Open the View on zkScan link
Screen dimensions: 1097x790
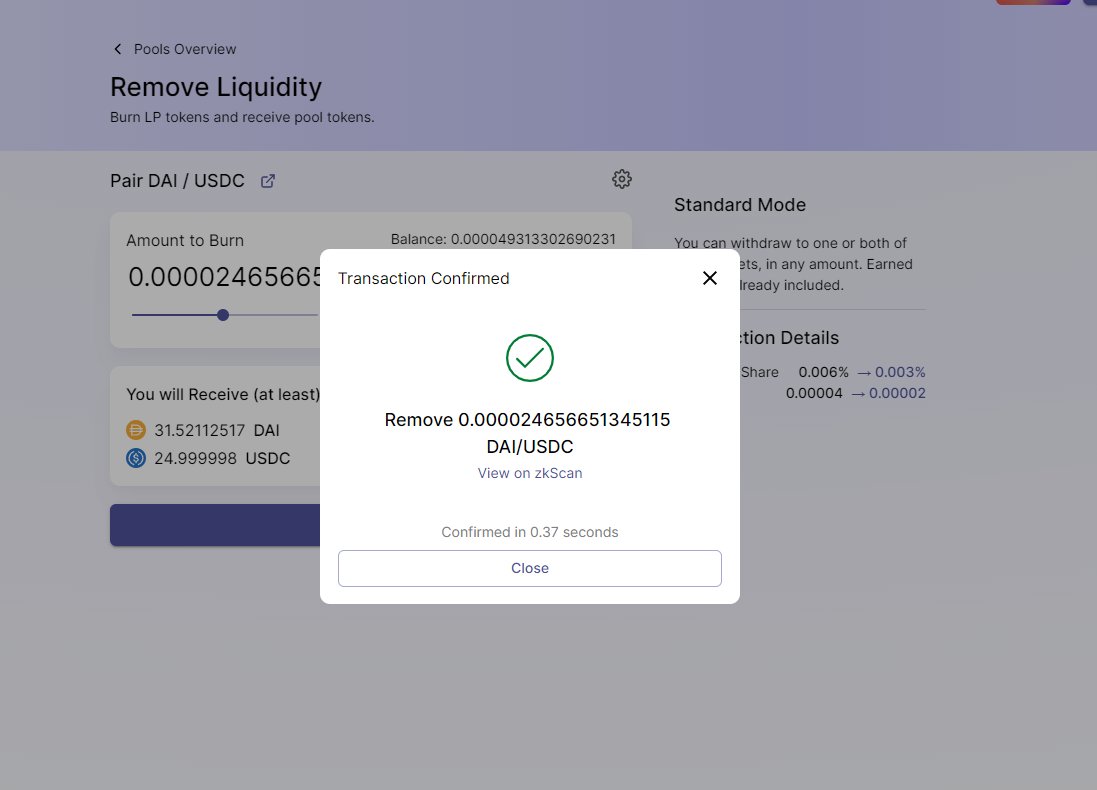530,473
